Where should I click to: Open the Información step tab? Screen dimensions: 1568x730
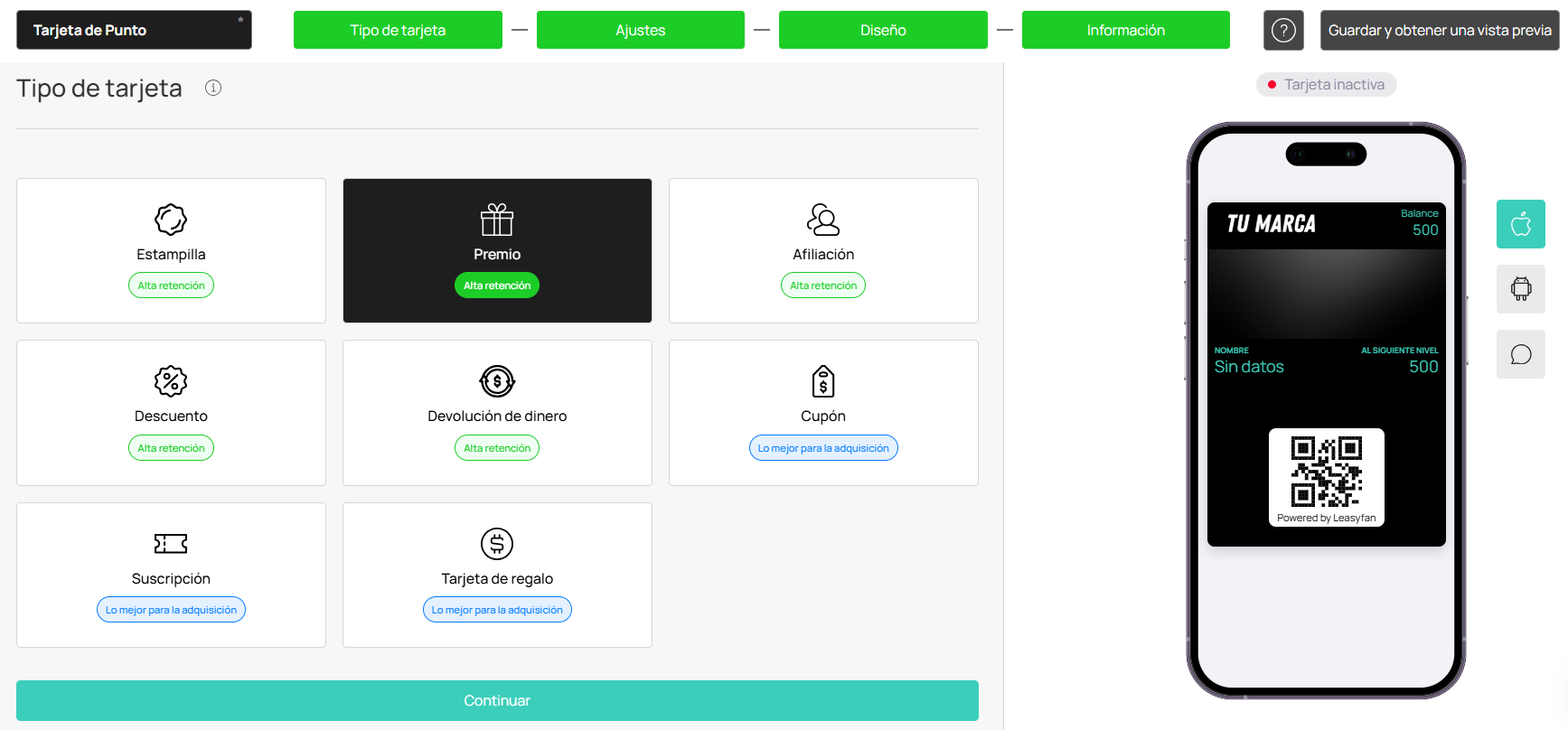(1125, 31)
